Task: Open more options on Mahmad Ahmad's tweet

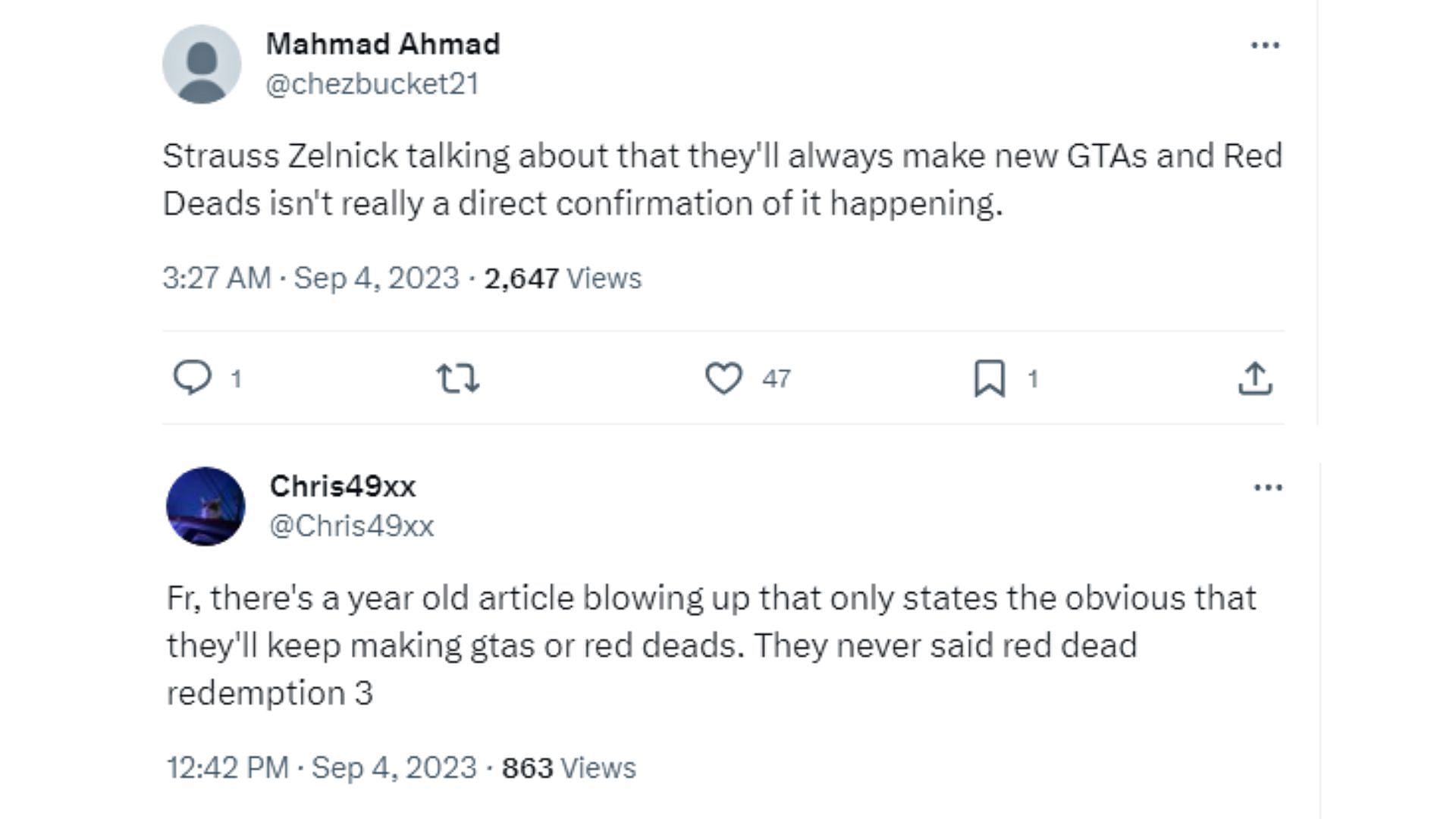Action: tap(1265, 45)
